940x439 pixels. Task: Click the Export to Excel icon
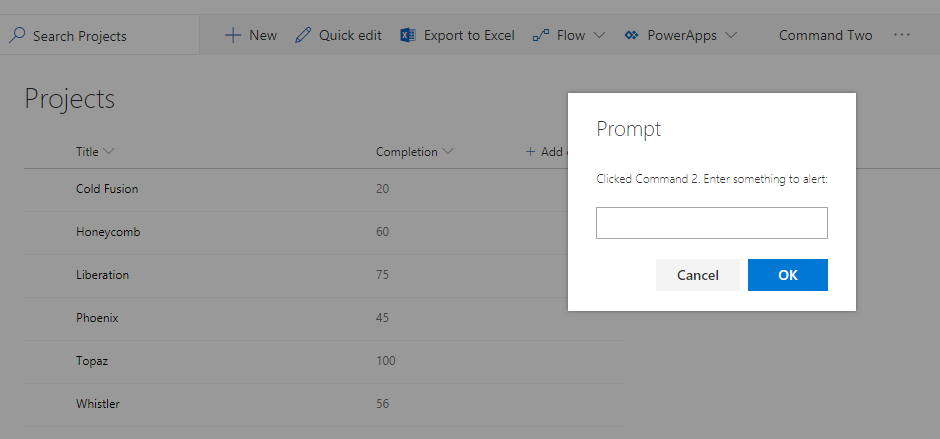pyautogui.click(x=408, y=35)
